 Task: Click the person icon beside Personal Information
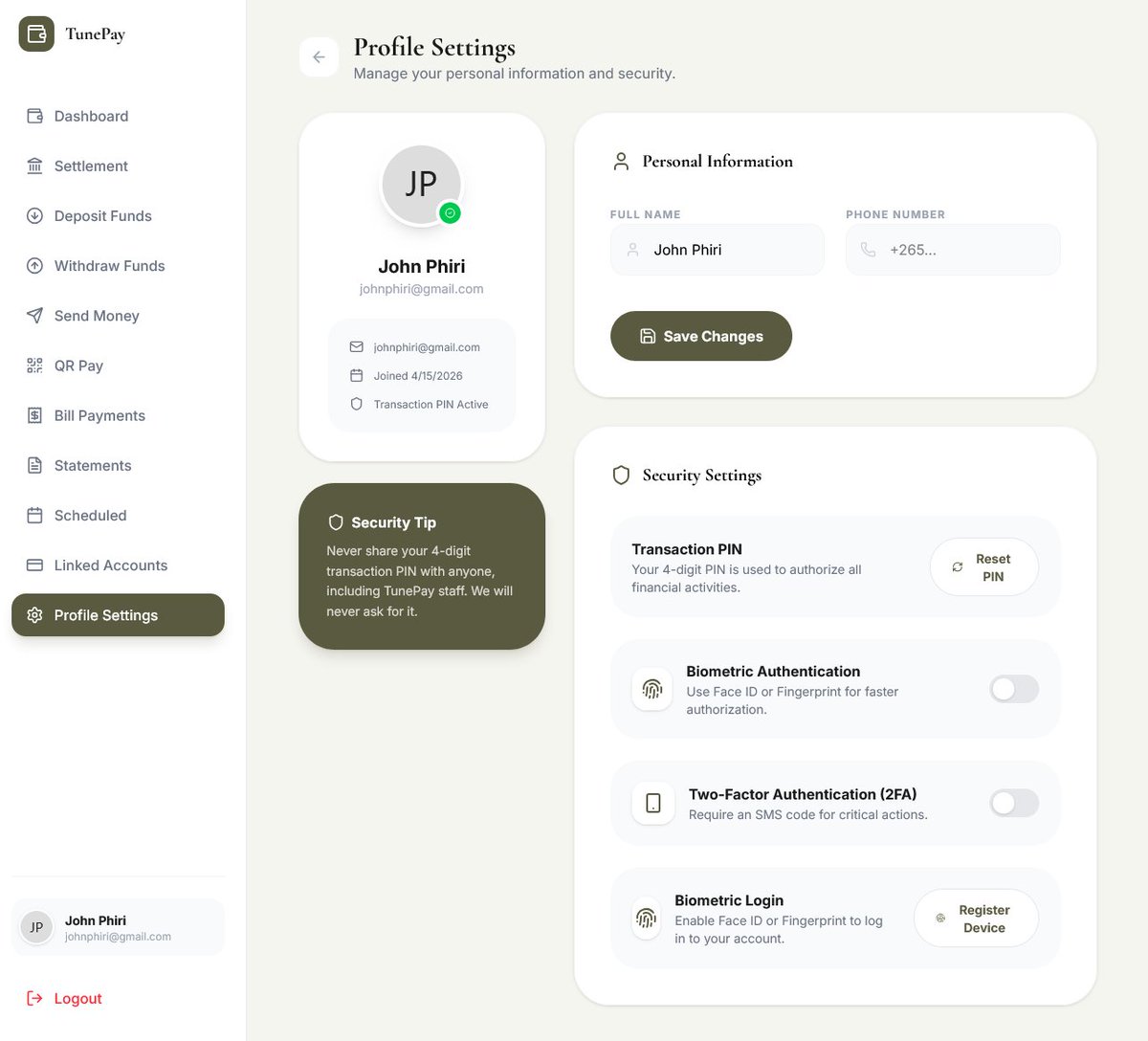click(621, 161)
